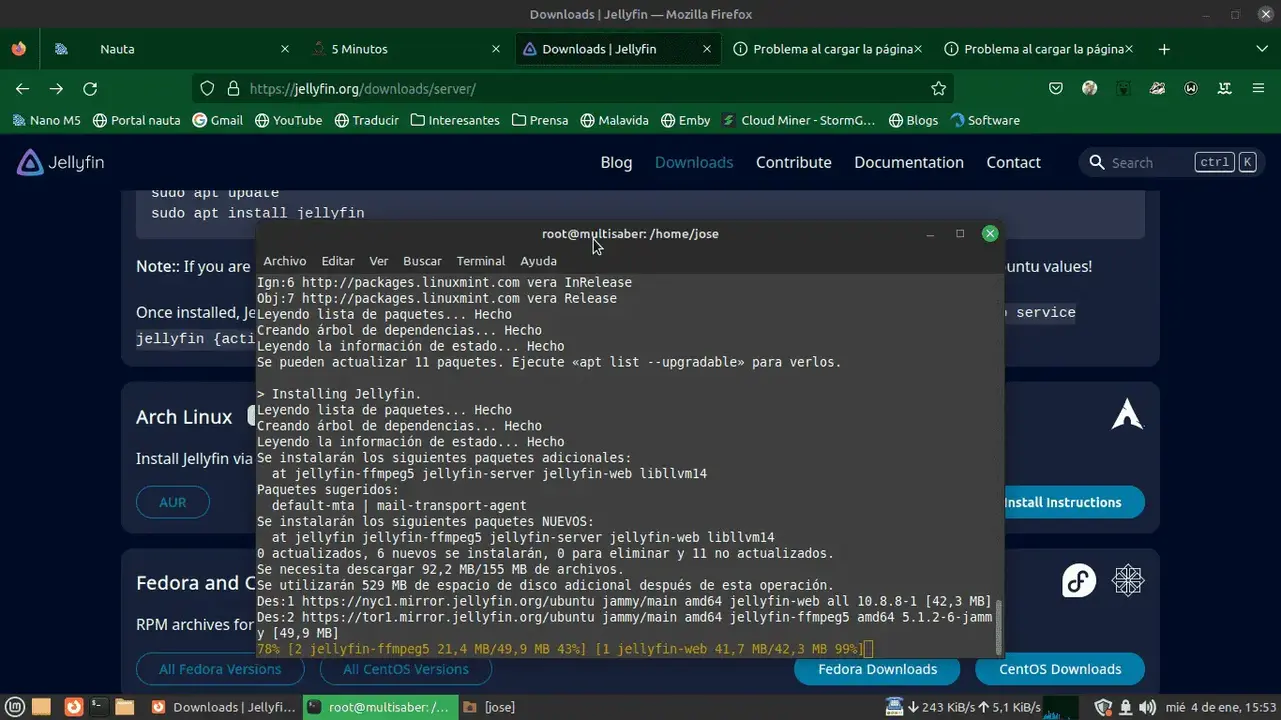
Task: Switch to the 5 Minutos tab
Action: (x=408, y=49)
